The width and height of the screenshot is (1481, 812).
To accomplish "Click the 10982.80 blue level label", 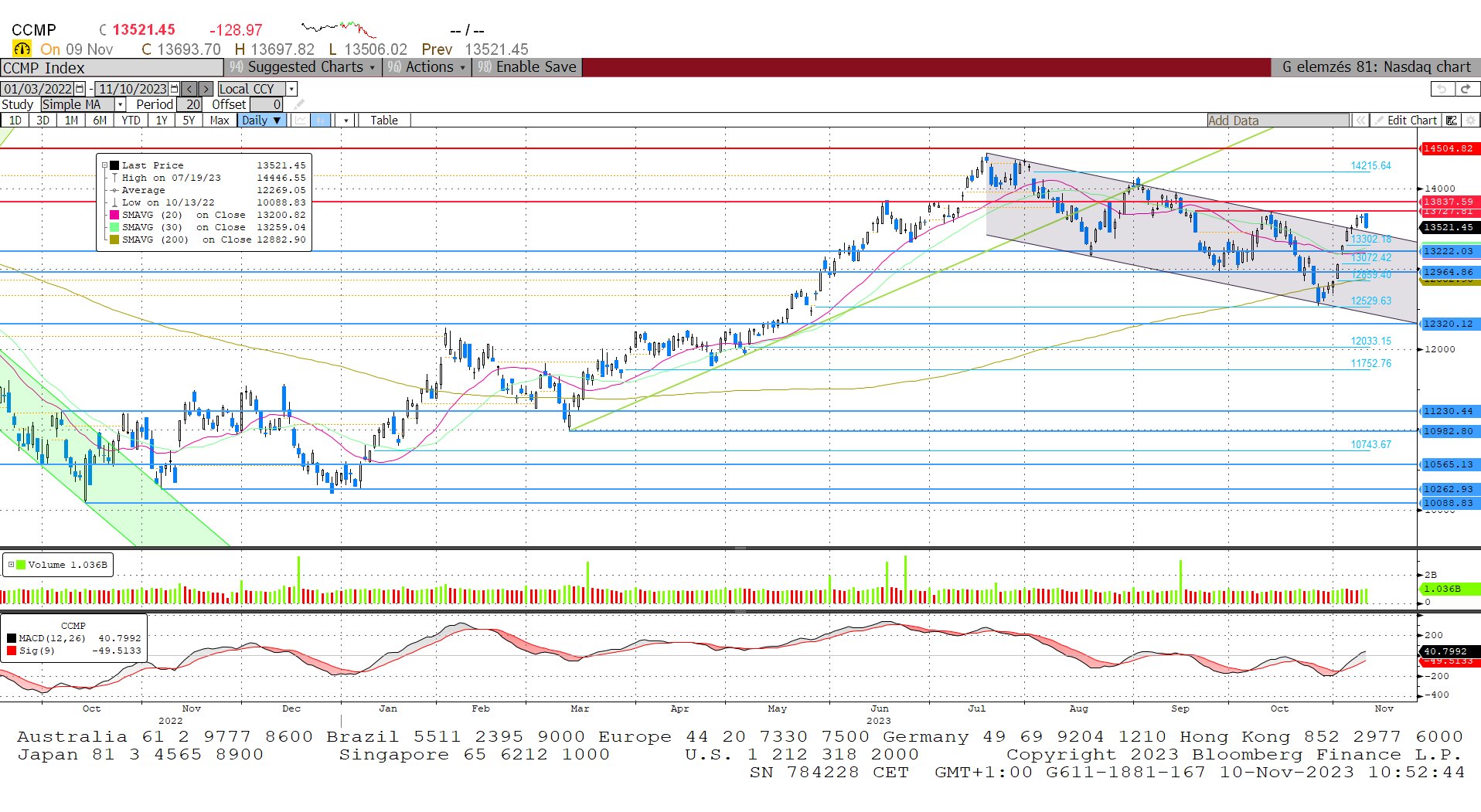I will coord(1449,431).
